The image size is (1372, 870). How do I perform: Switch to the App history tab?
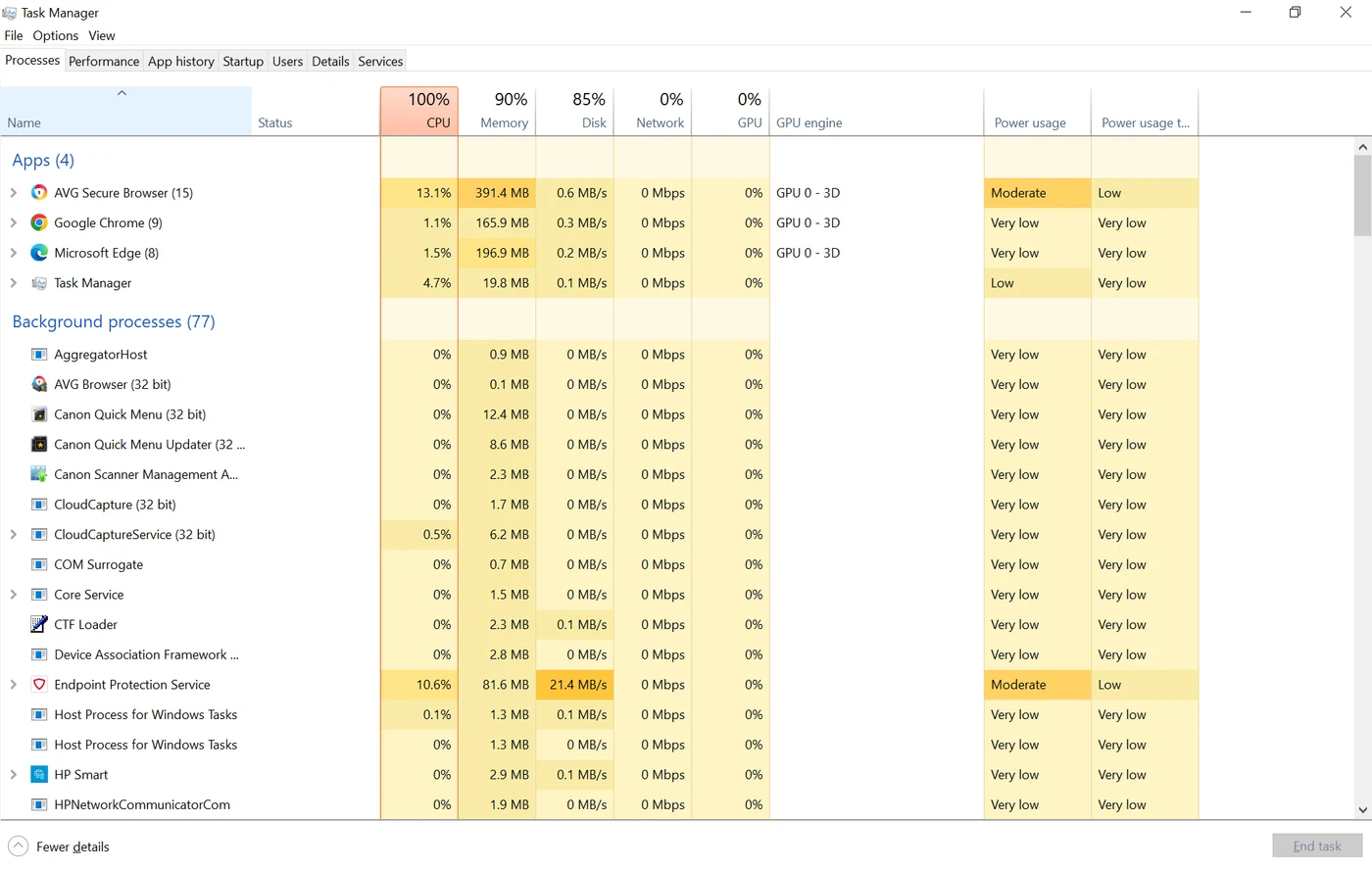pyautogui.click(x=181, y=61)
